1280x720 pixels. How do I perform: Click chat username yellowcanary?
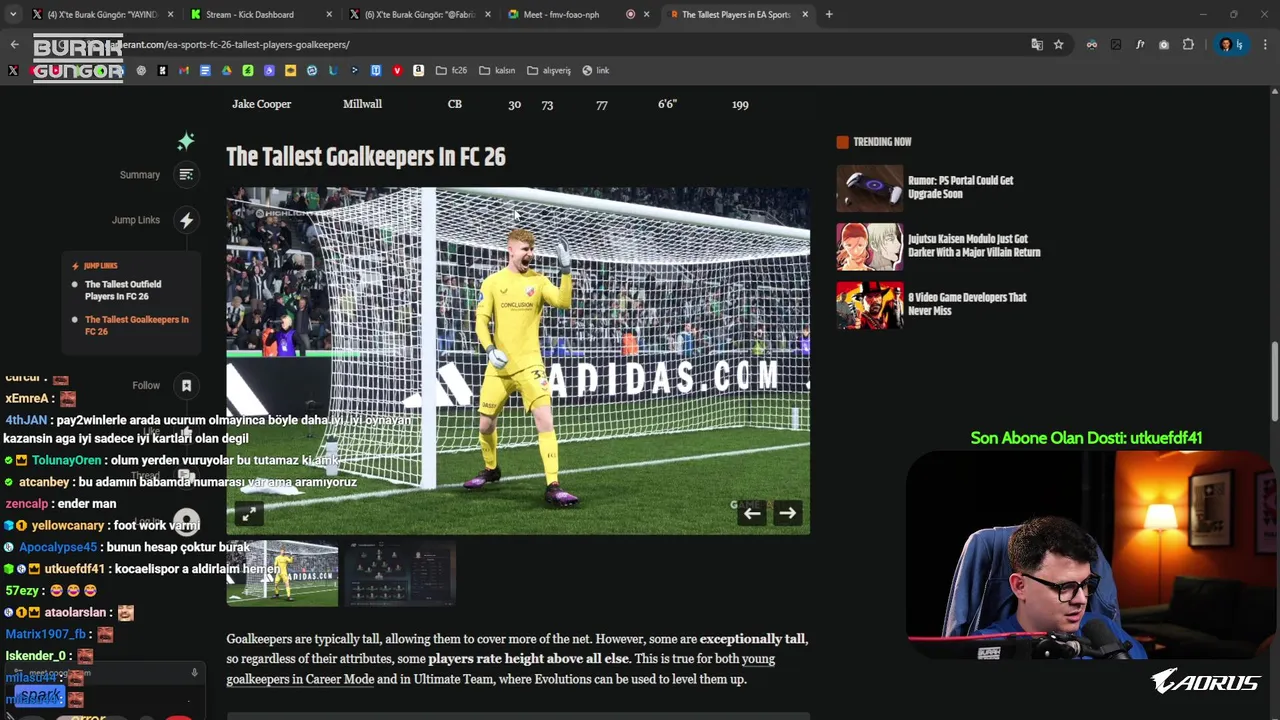click(68, 525)
